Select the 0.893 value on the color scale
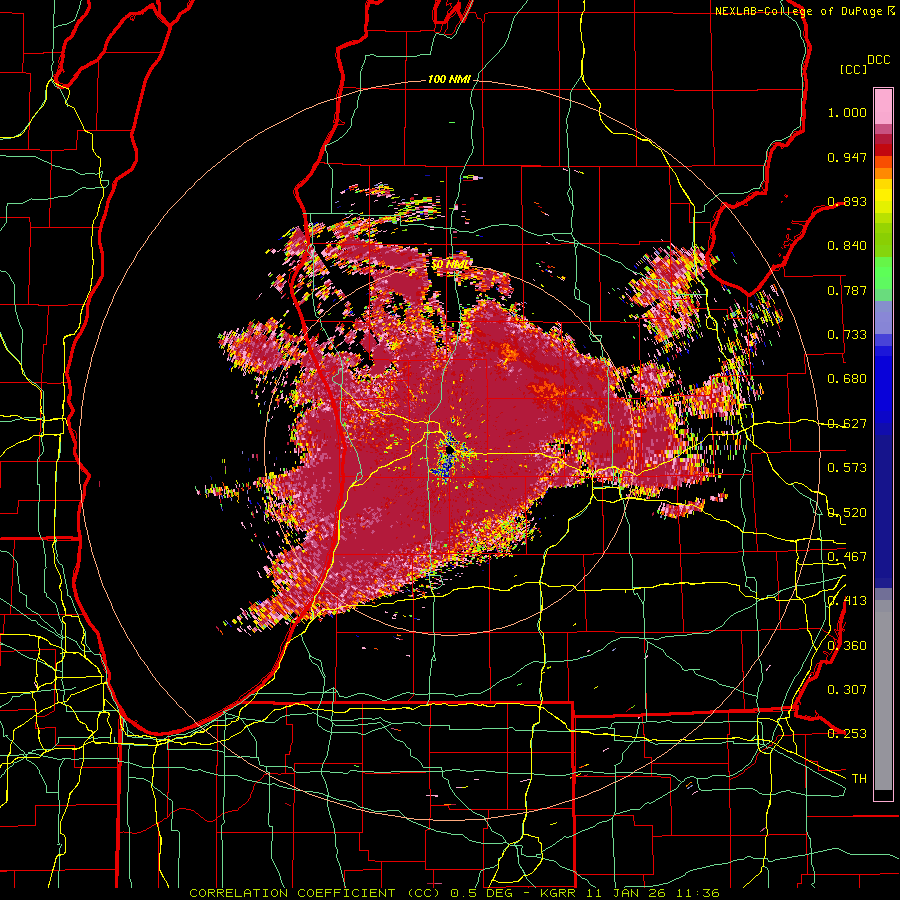The image size is (900, 900). click(x=847, y=201)
